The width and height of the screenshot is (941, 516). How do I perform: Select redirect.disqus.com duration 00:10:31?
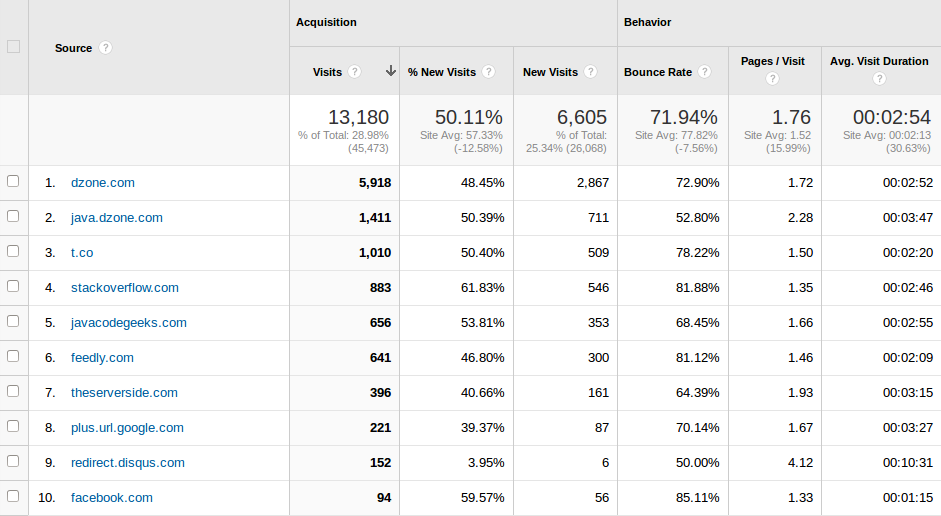pyautogui.click(x=908, y=463)
